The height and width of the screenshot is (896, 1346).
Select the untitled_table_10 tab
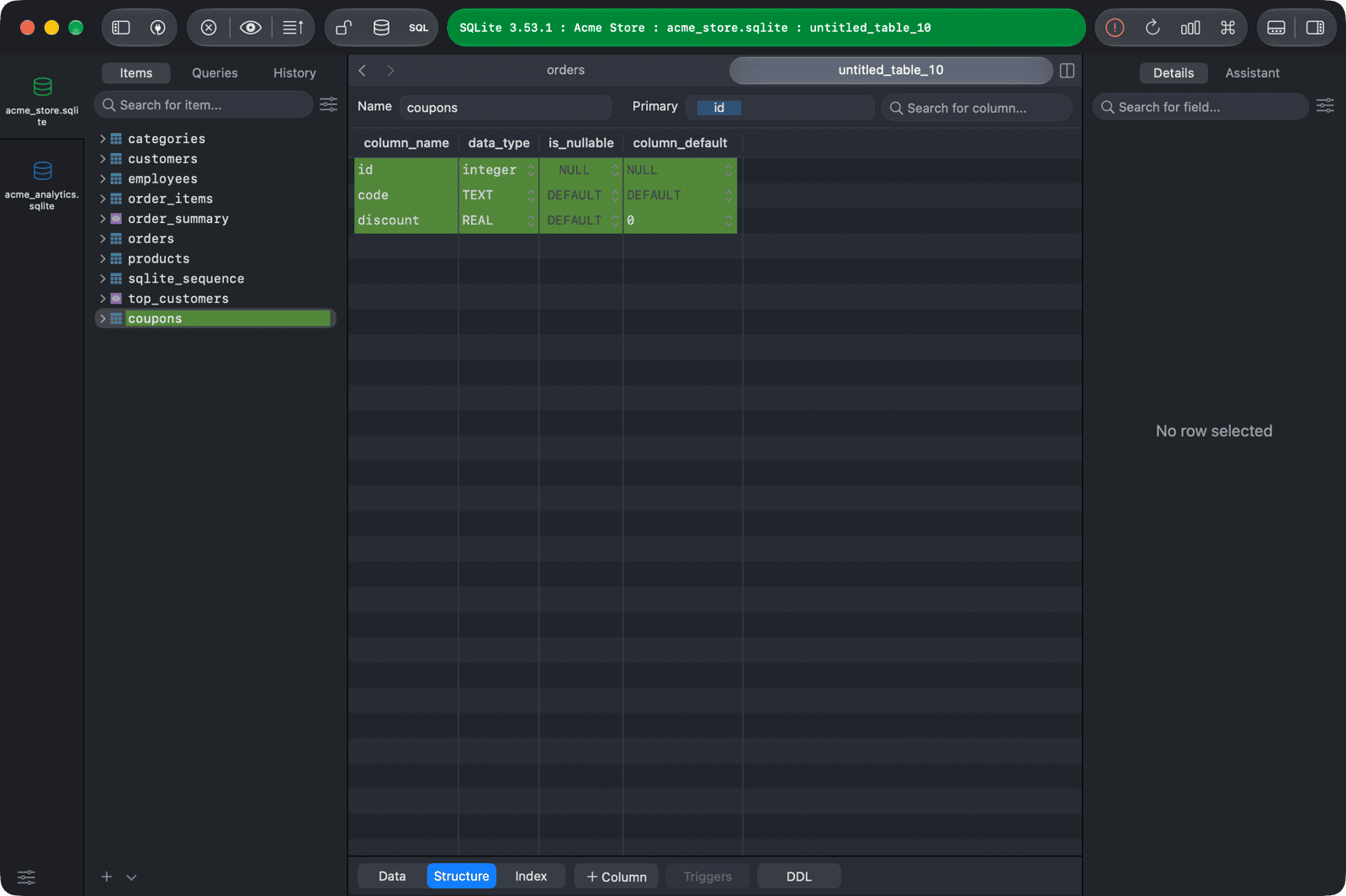click(x=891, y=71)
